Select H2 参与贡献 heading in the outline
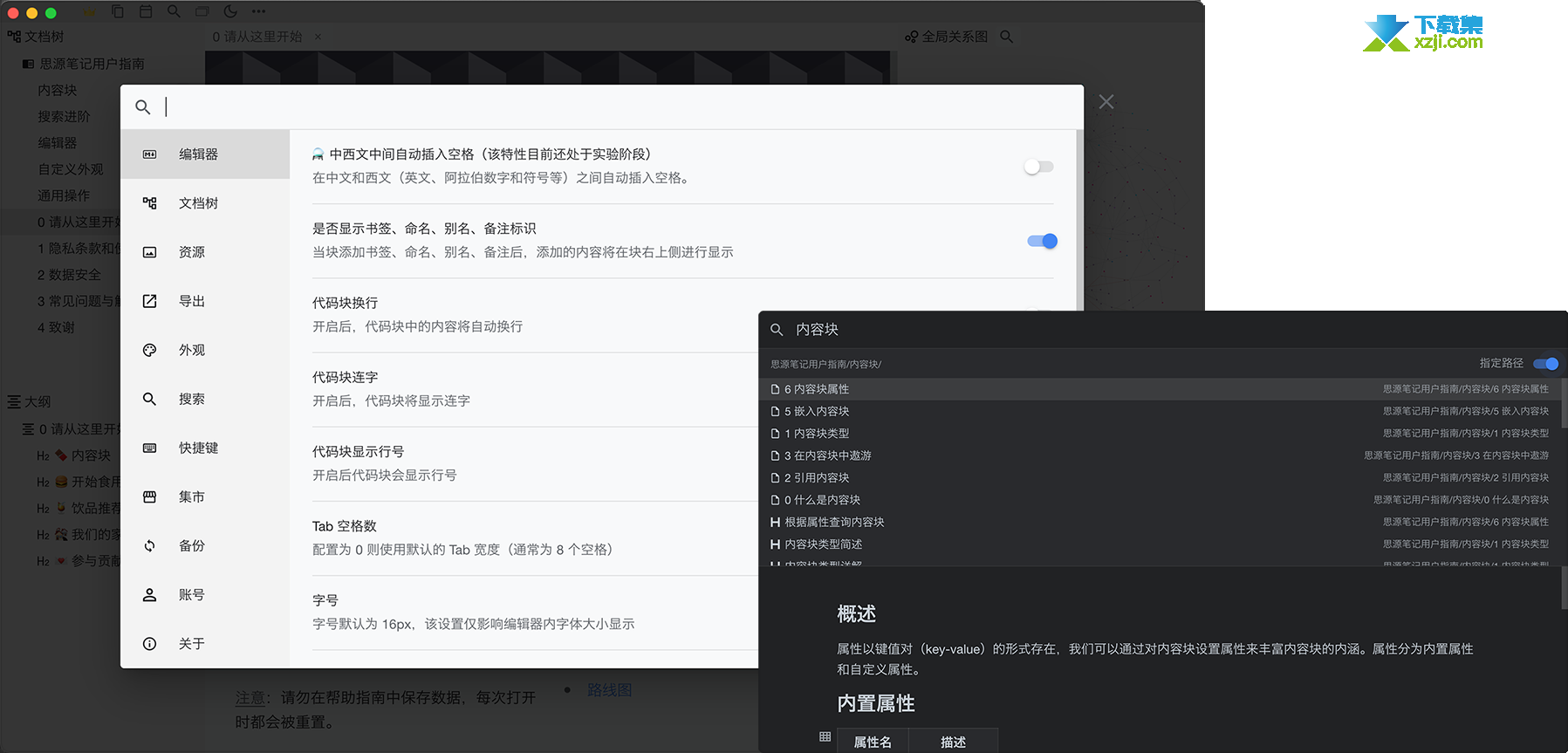The width and height of the screenshot is (1568, 753). coord(79,561)
